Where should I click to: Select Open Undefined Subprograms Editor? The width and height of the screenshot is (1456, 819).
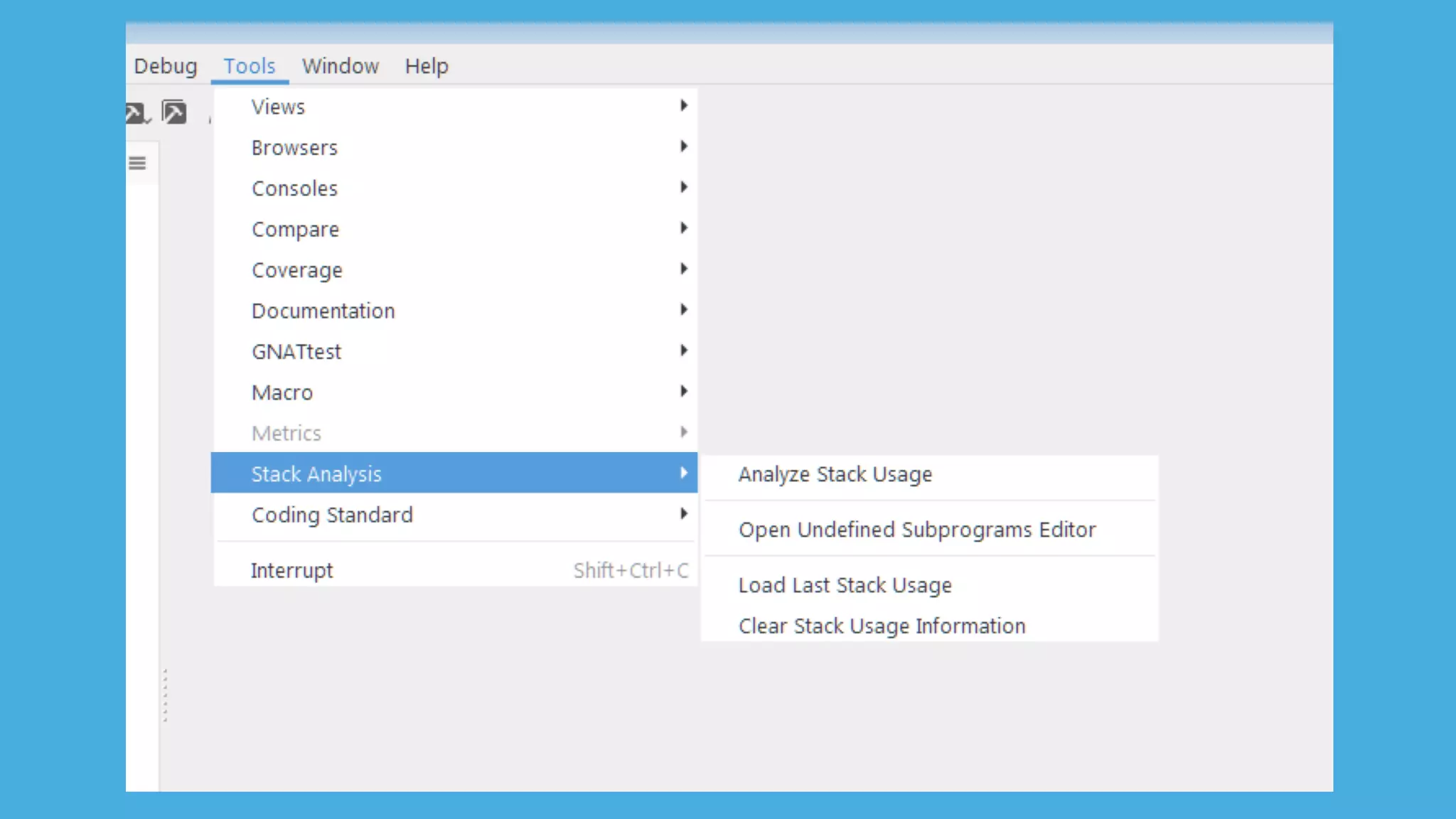(x=916, y=530)
